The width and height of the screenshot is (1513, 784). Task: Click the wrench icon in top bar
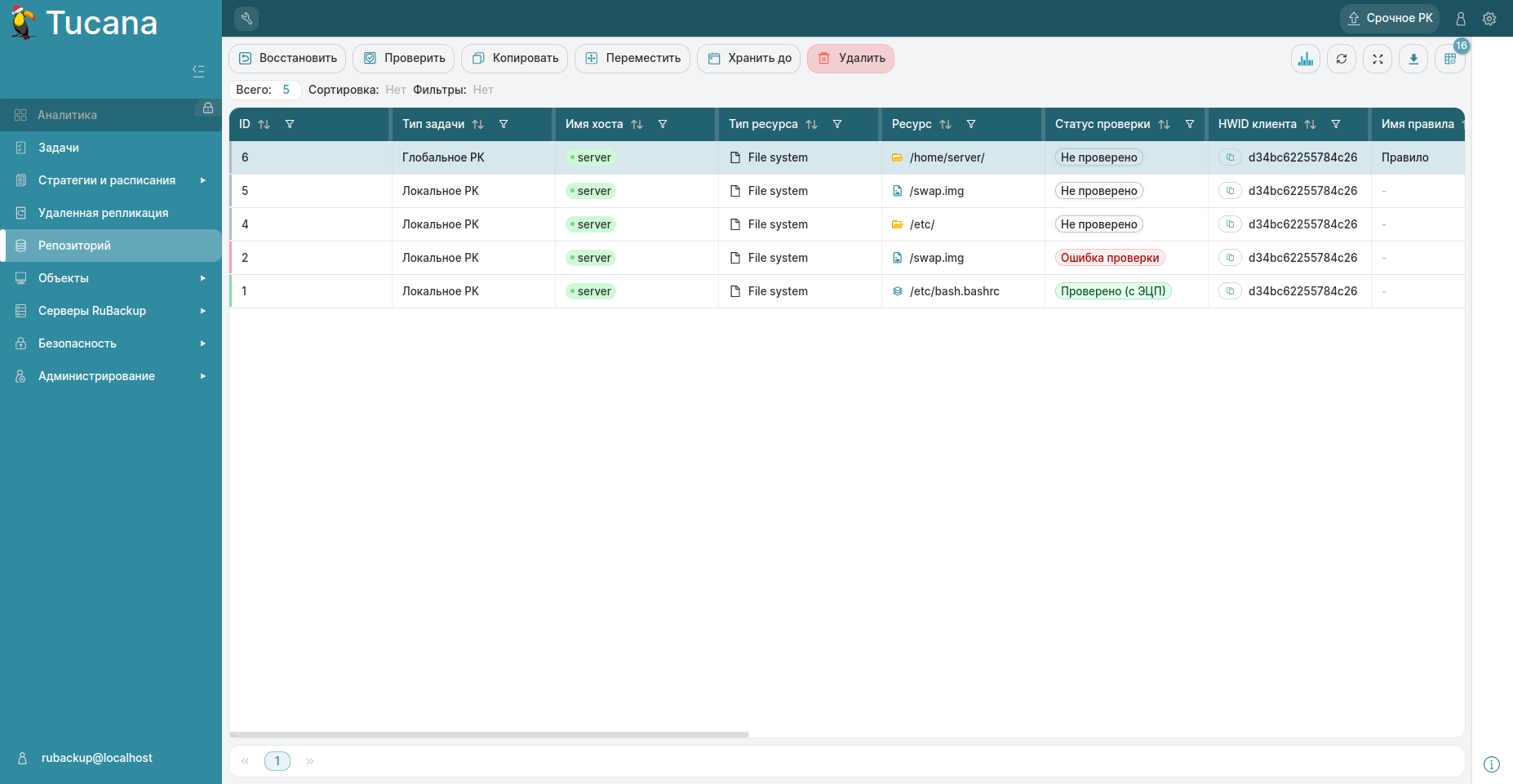(246, 18)
